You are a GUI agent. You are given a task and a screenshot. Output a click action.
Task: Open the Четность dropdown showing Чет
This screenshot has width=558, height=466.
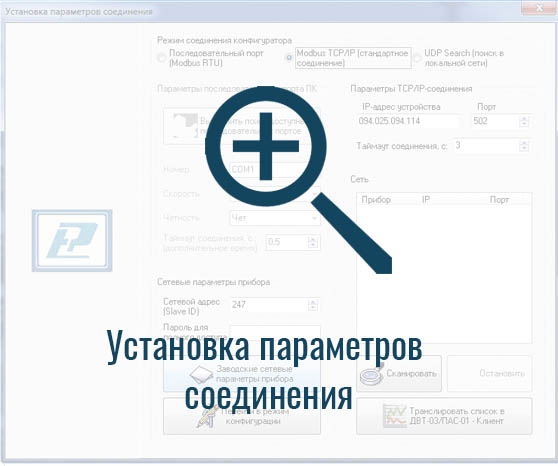tap(275, 218)
